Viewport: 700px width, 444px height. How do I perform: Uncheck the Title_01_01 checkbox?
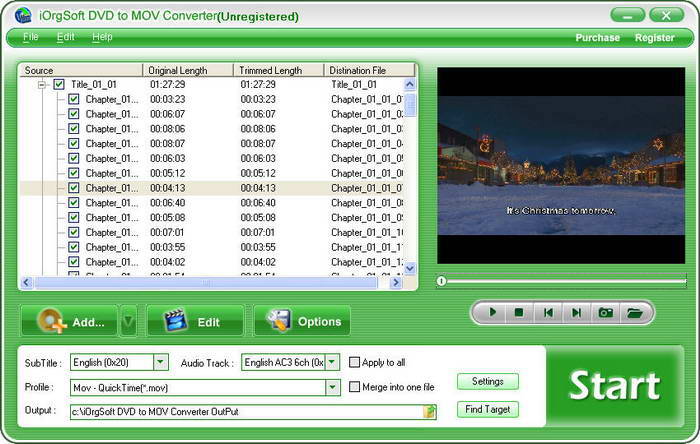(59, 84)
